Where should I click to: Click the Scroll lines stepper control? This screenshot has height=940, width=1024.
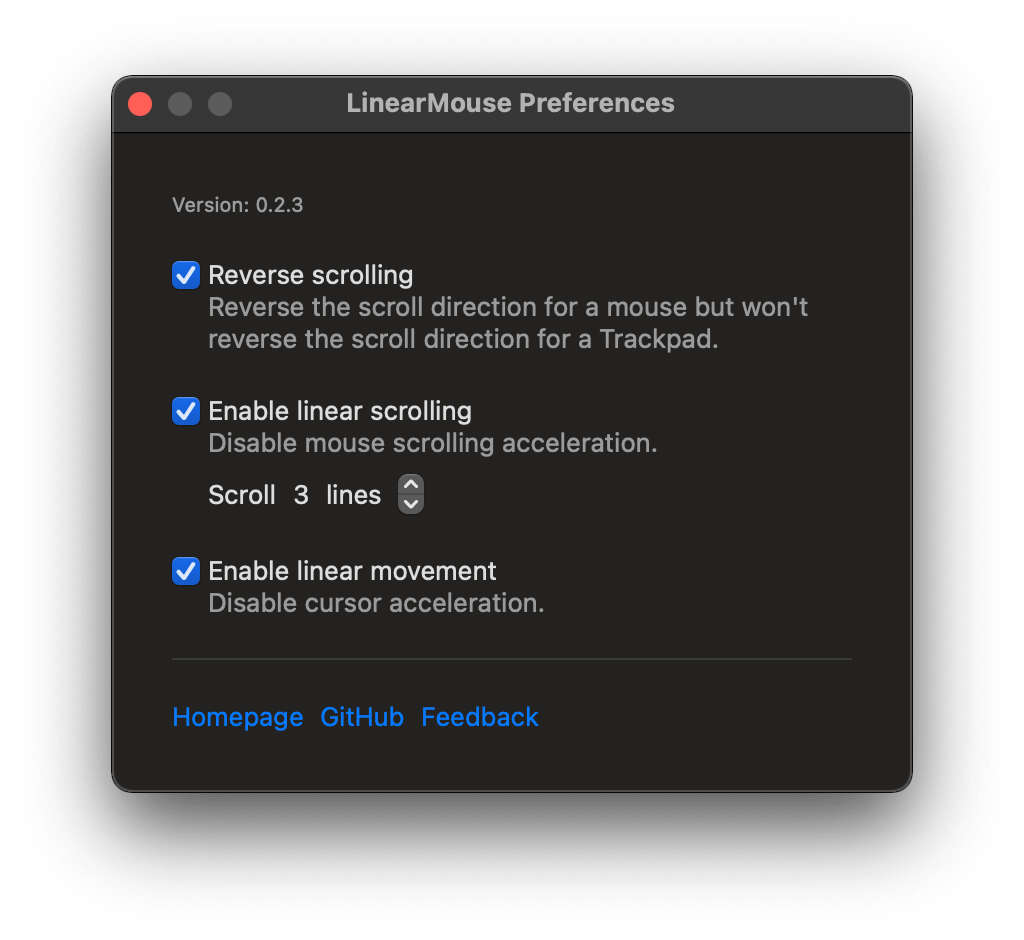(410, 494)
